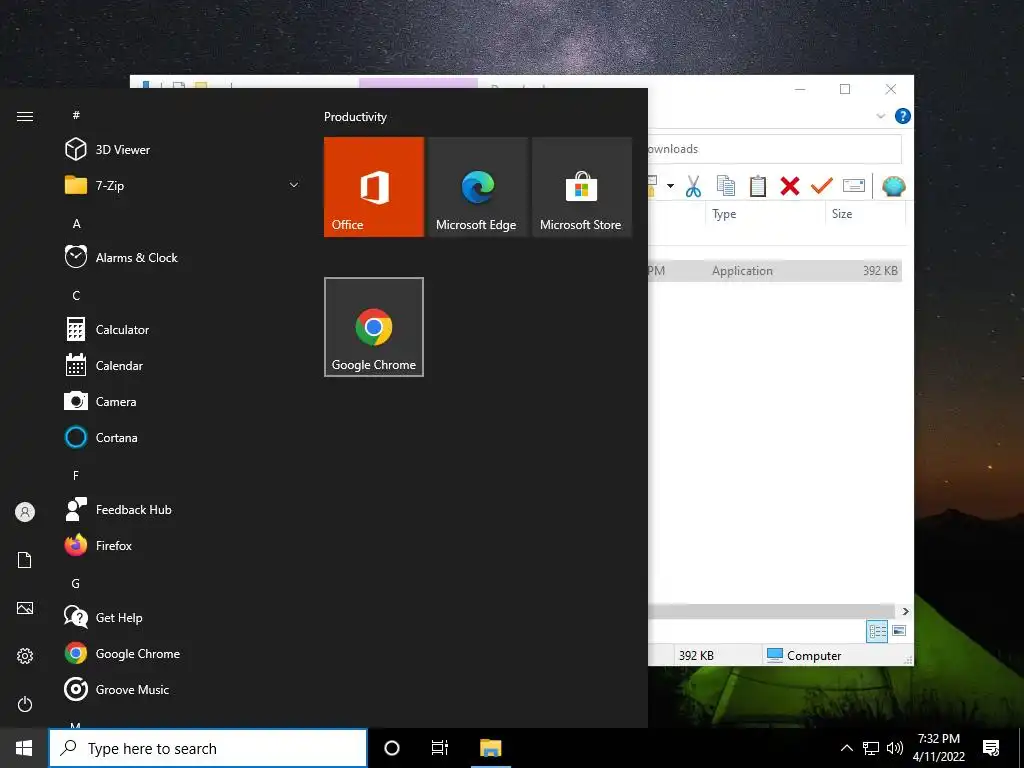Focus the Type here to search box
Image resolution: width=1024 pixels, height=768 pixels.
coord(208,748)
